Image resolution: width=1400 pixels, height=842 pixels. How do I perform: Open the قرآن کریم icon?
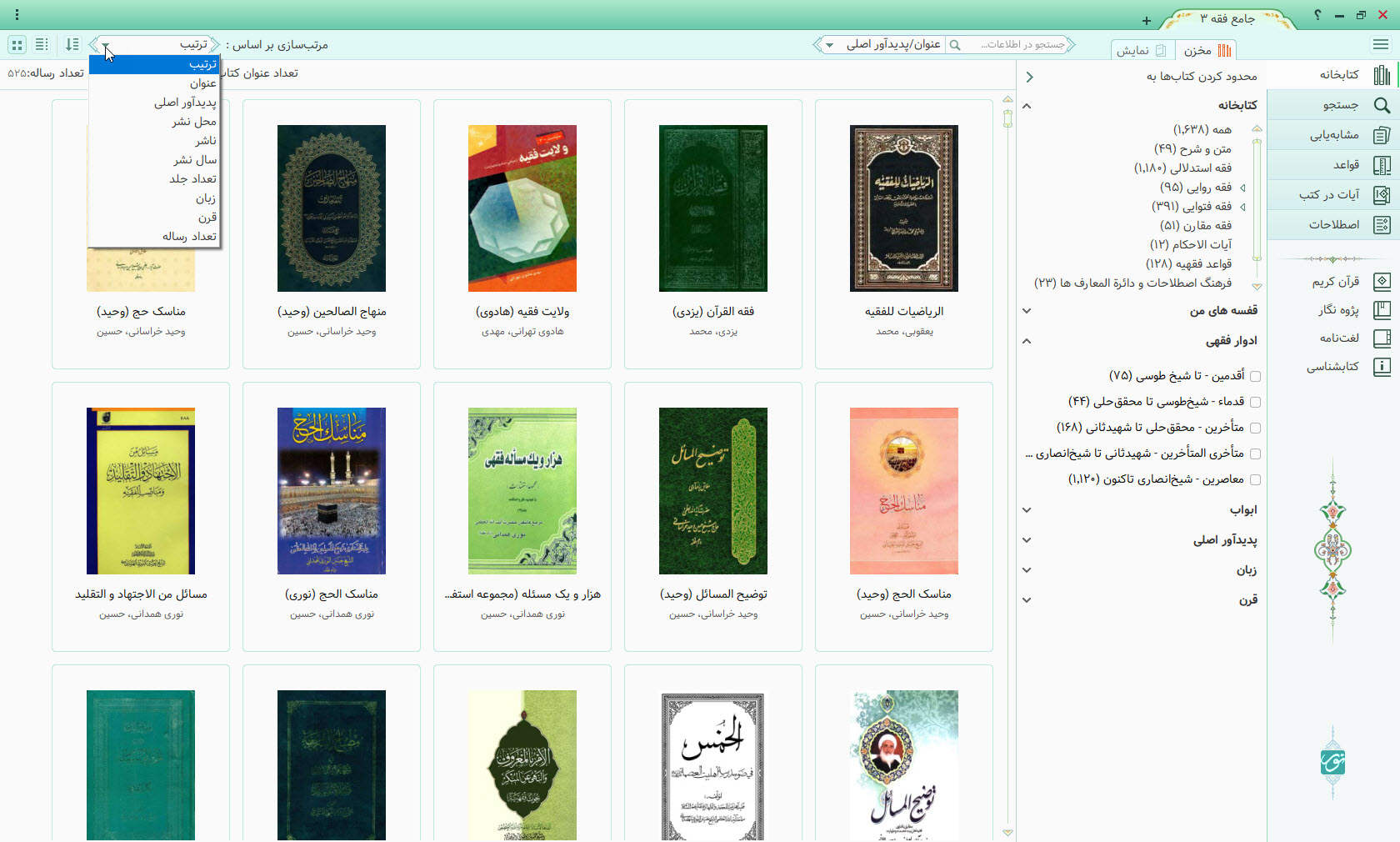[1382, 282]
